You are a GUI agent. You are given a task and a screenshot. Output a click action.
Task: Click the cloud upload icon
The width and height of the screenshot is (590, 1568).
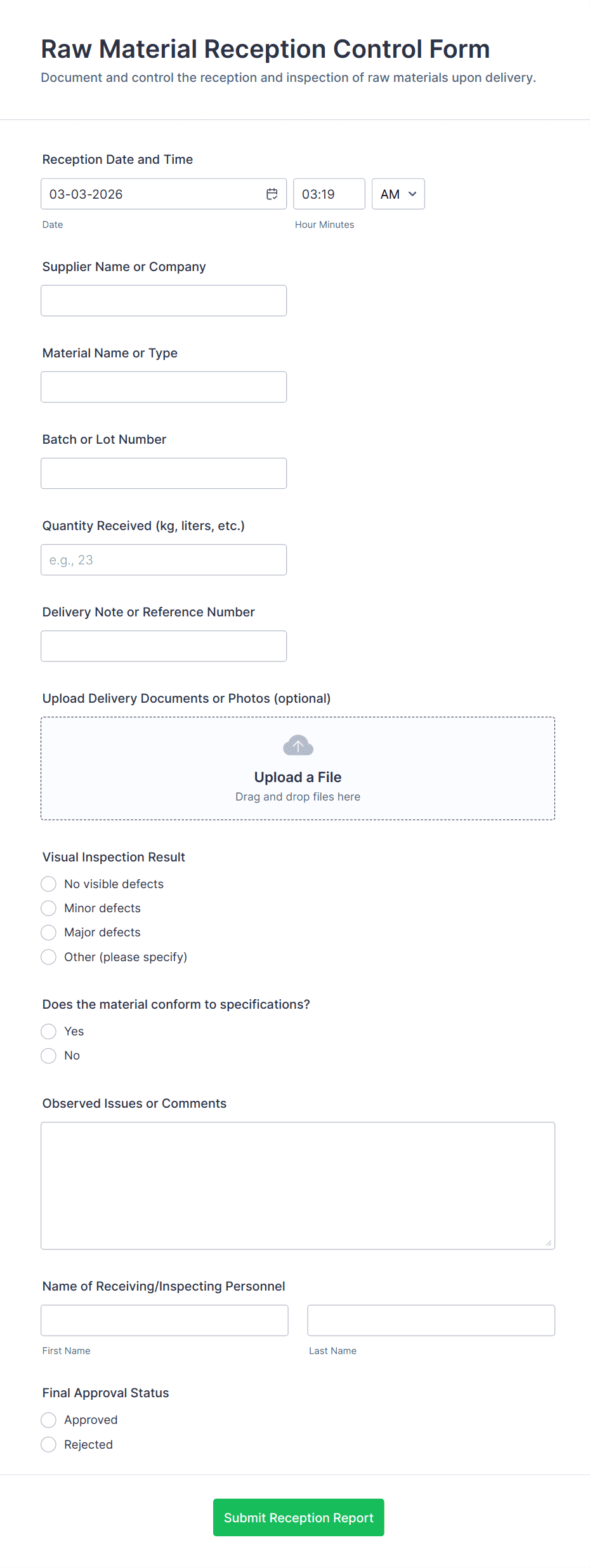point(298,746)
